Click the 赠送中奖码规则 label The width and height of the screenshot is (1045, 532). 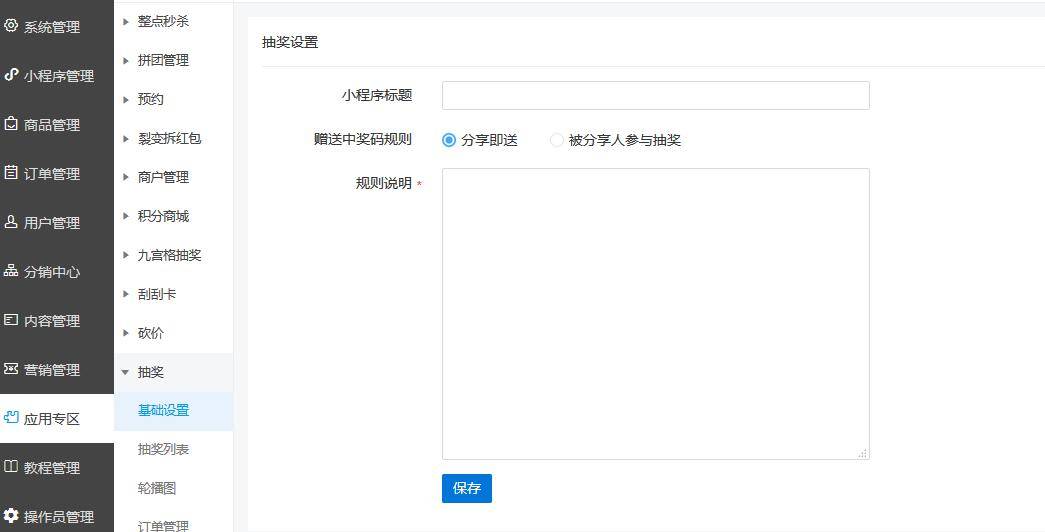[x=363, y=139]
